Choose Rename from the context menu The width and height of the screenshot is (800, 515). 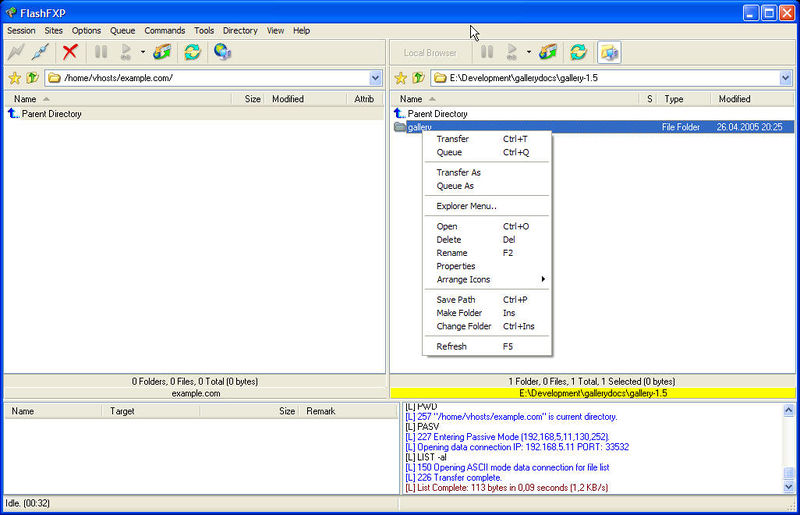coord(487,253)
